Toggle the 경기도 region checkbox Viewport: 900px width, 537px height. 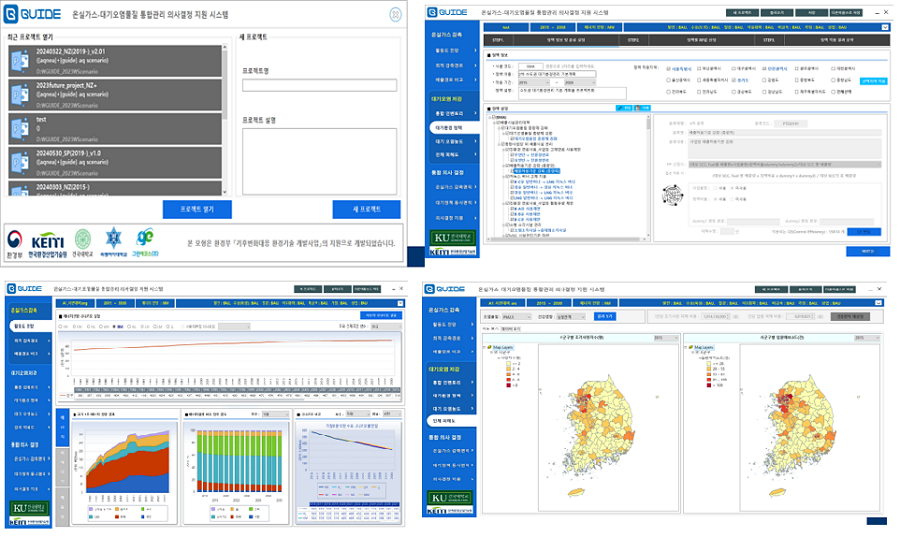point(734,80)
